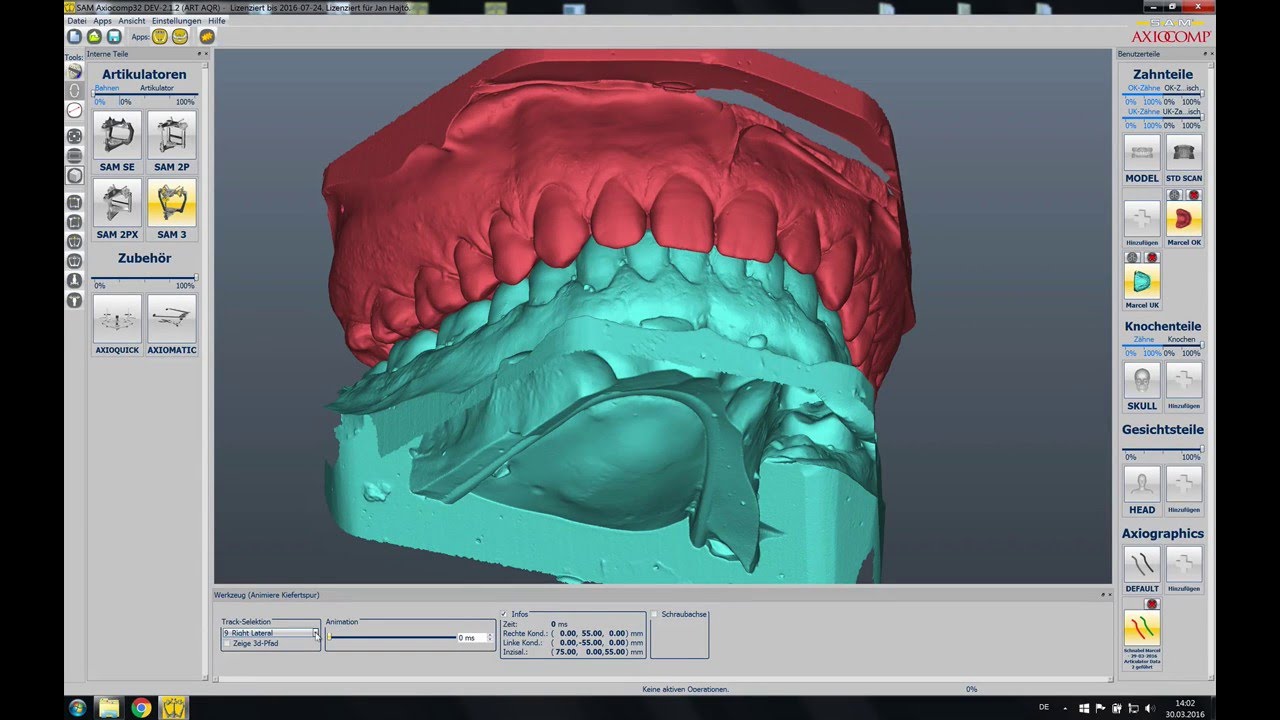1280x720 pixels.
Task: Click the save disk toolbar icon
Action: (x=114, y=37)
